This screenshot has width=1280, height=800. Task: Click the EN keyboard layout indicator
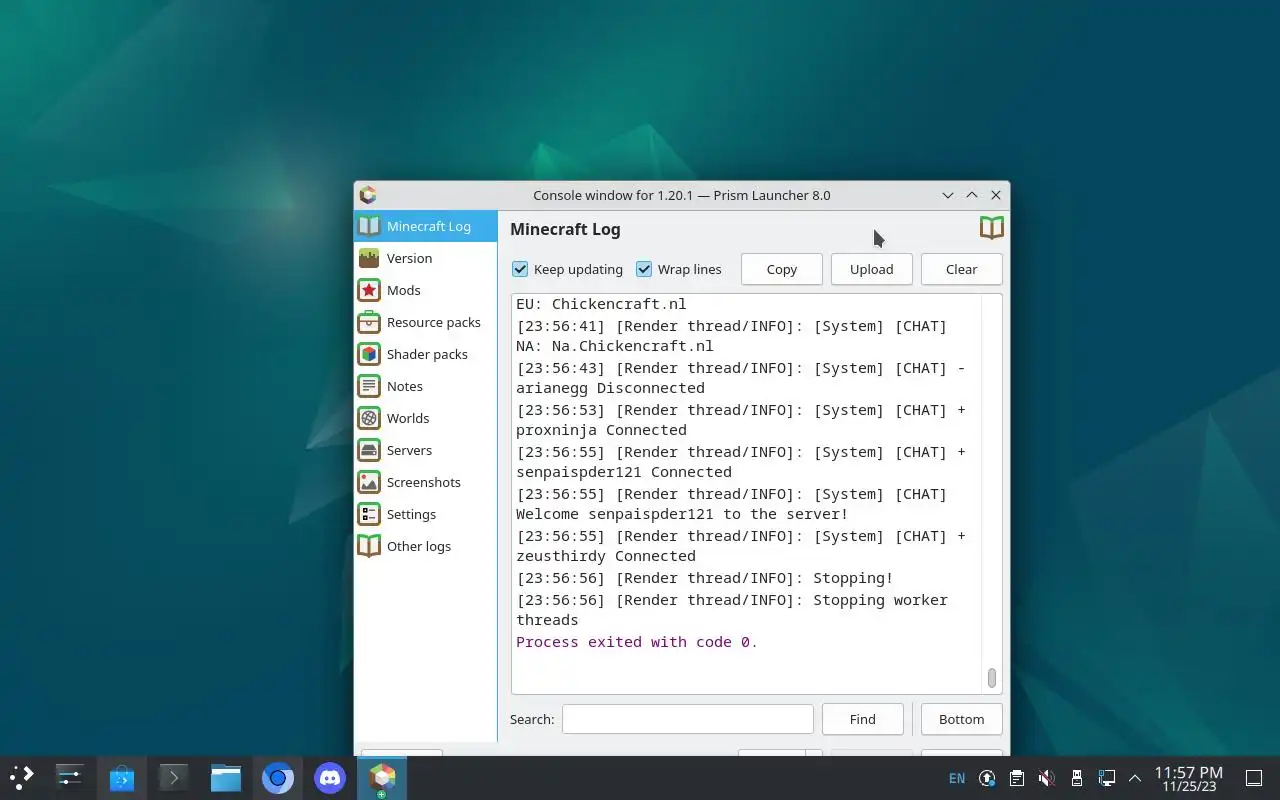(957, 778)
